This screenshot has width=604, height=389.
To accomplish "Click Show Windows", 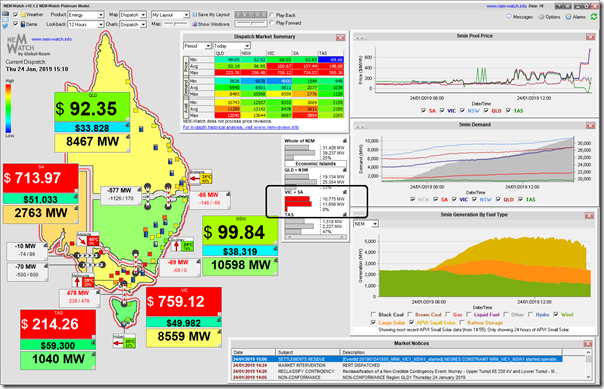I will (211, 24).
